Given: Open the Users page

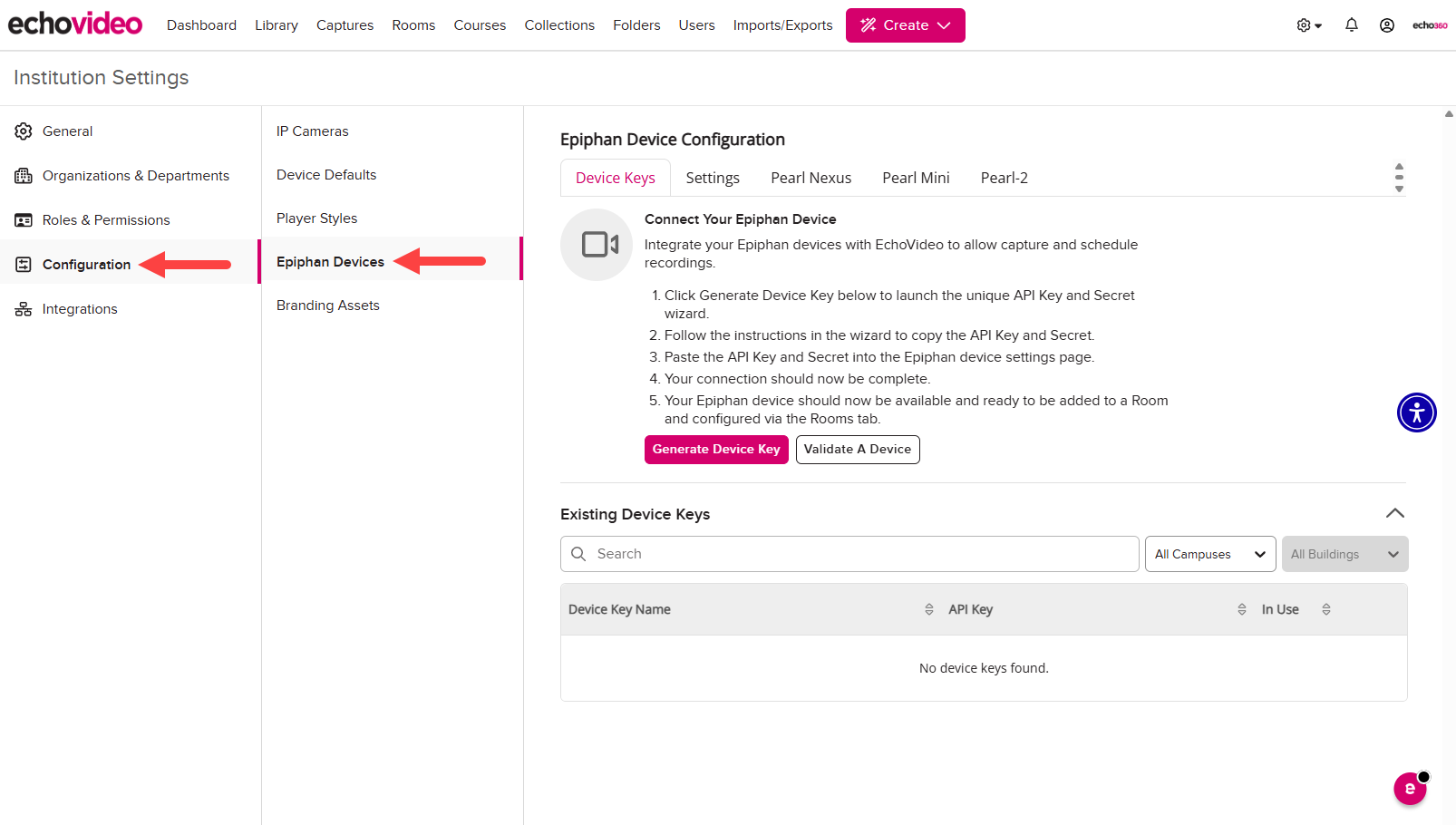Looking at the screenshot, I should (x=696, y=25).
